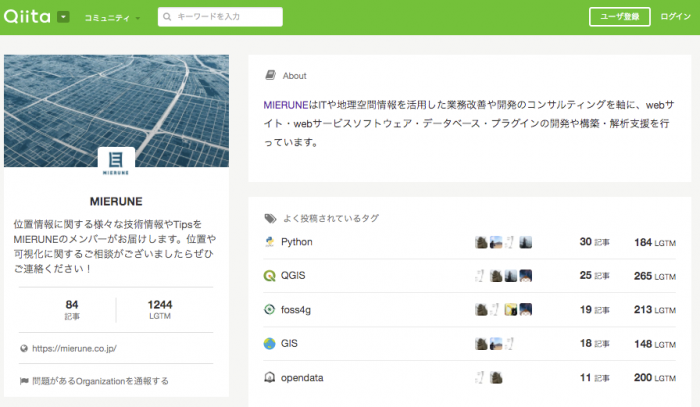The width and height of the screenshot is (700, 407).
Task: Select the yellow contributor avatar in the foss4g row
Action: point(511,309)
